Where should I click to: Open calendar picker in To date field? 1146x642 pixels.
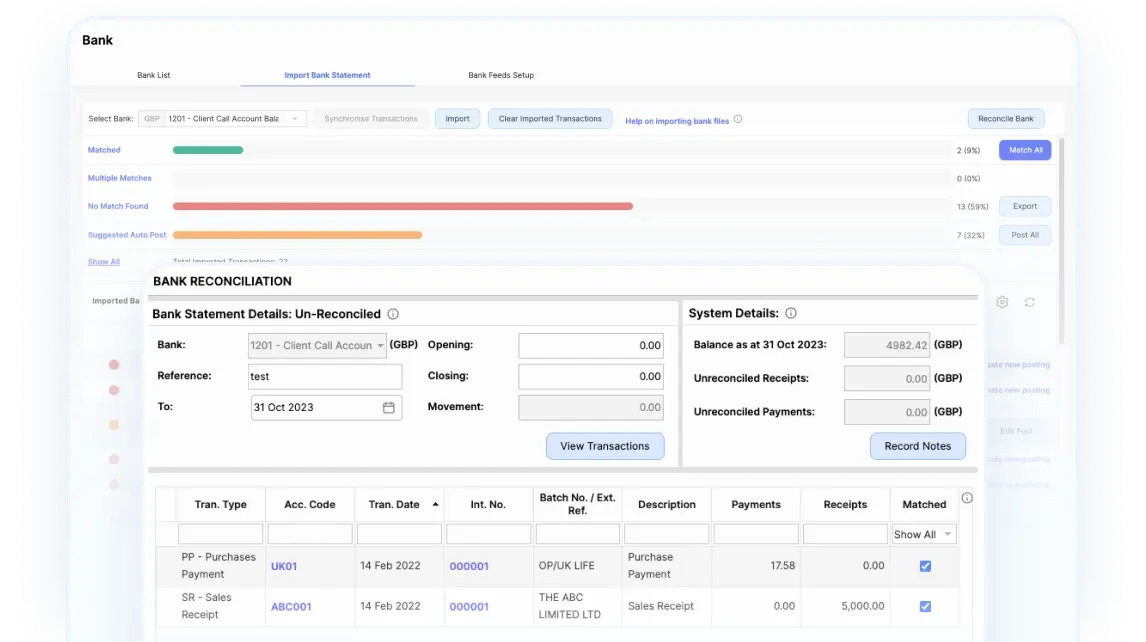tap(389, 407)
